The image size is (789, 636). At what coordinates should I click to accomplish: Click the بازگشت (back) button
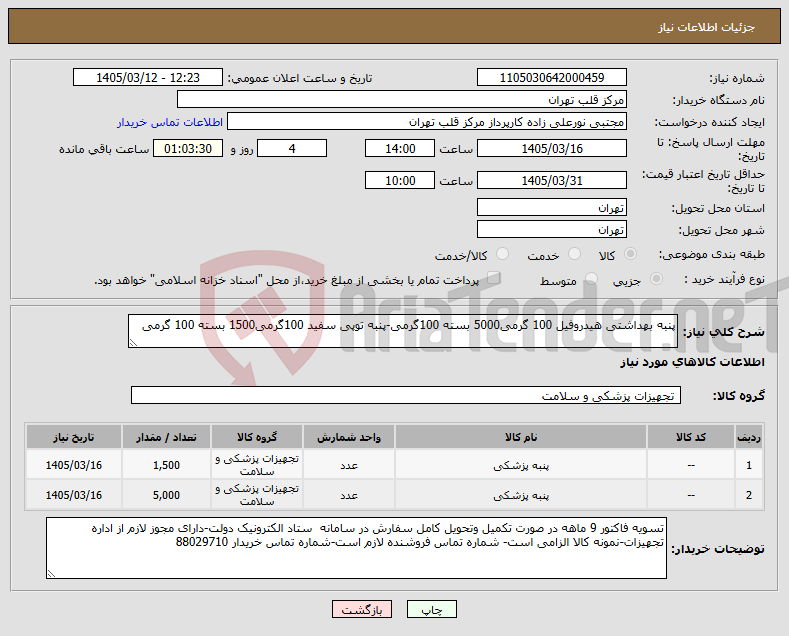[362, 609]
